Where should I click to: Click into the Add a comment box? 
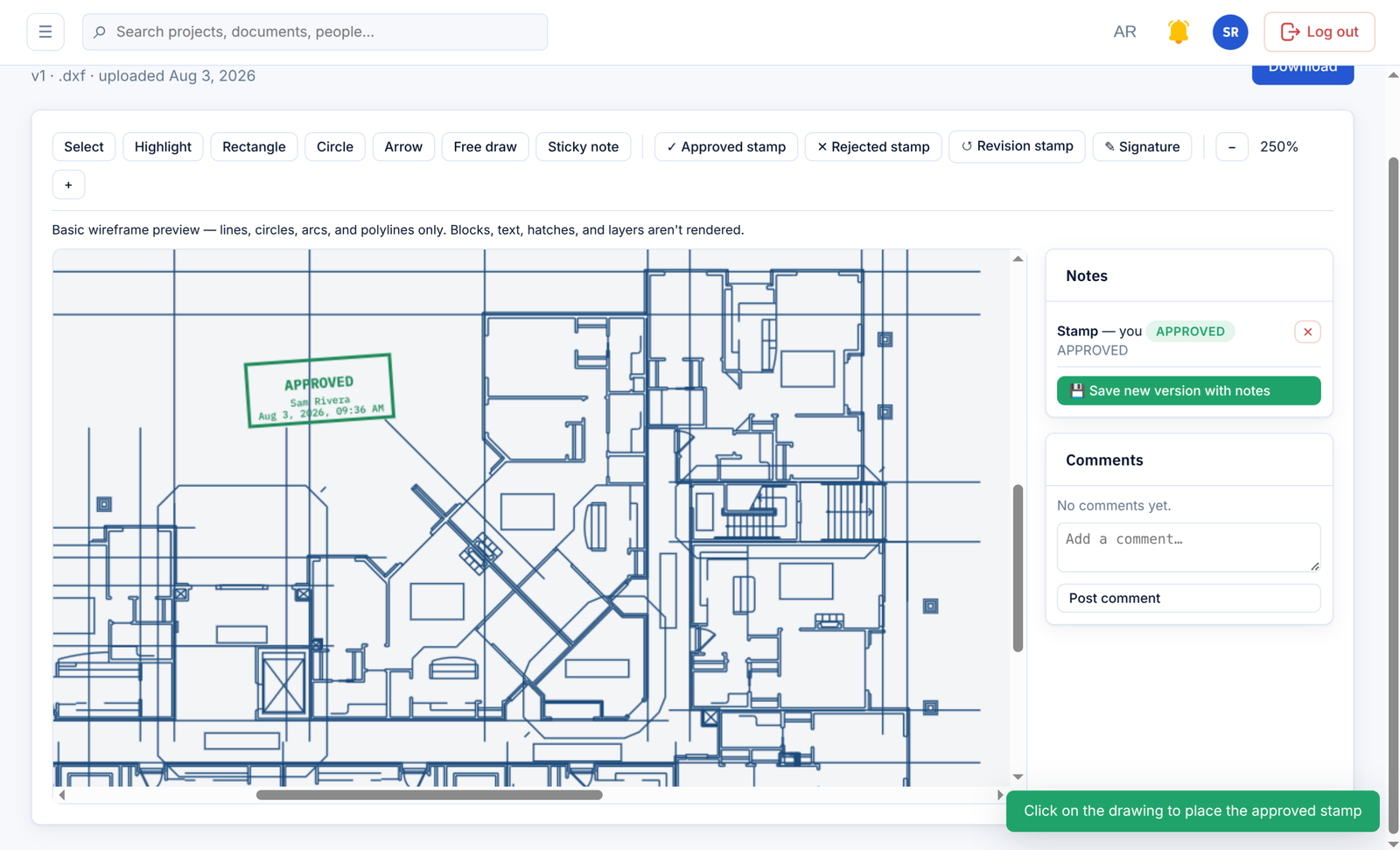pos(1188,547)
